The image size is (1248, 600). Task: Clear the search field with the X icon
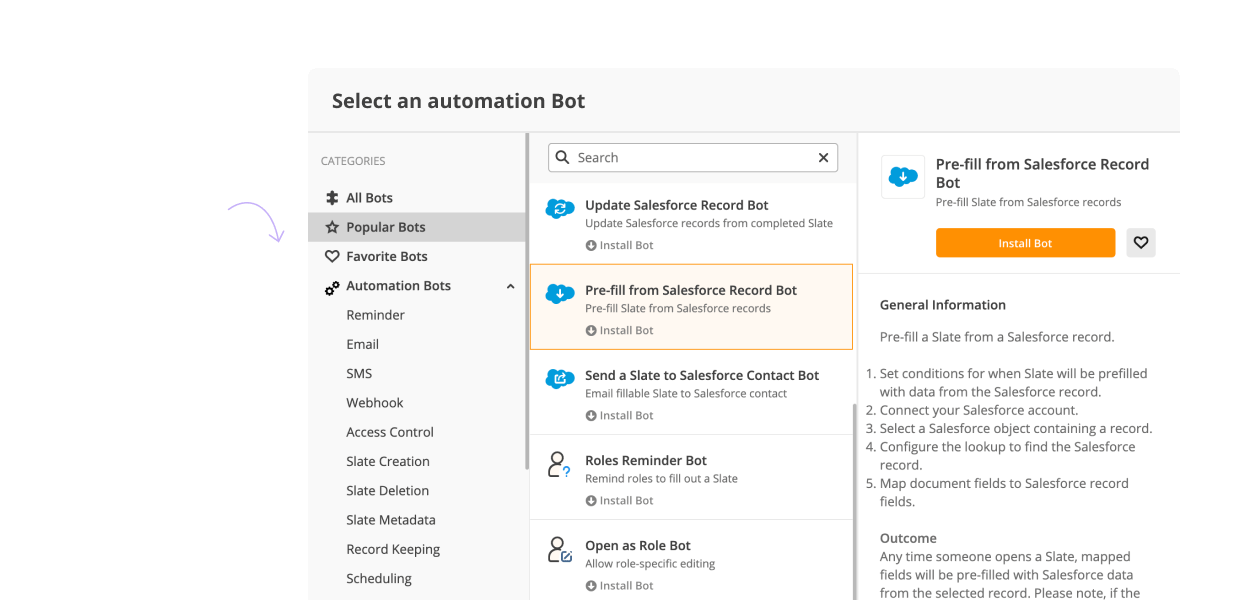coord(823,158)
